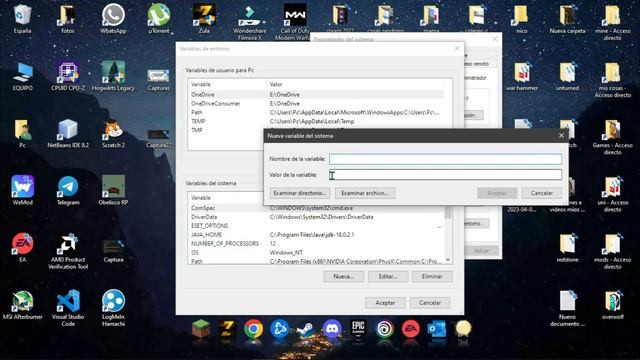
Task: Open Outlook in dock
Action: point(437,329)
